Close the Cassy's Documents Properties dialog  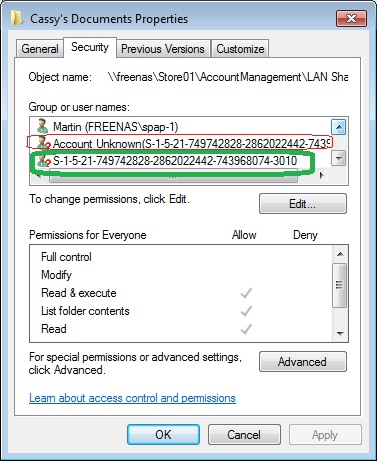[x=351, y=18]
